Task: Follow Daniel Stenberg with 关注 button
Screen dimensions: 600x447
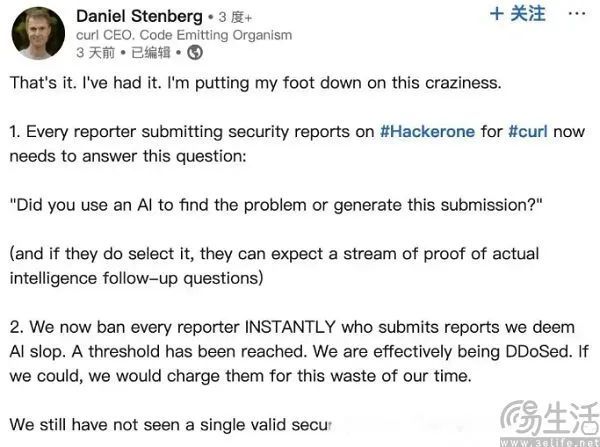Action: click(518, 14)
